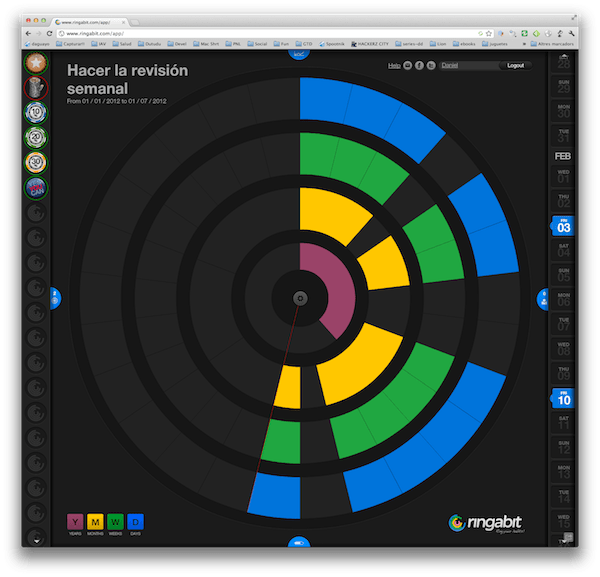Screen dimensions: 600x577
Task: Toggle the M months ring swatch
Action: tap(95, 522)
